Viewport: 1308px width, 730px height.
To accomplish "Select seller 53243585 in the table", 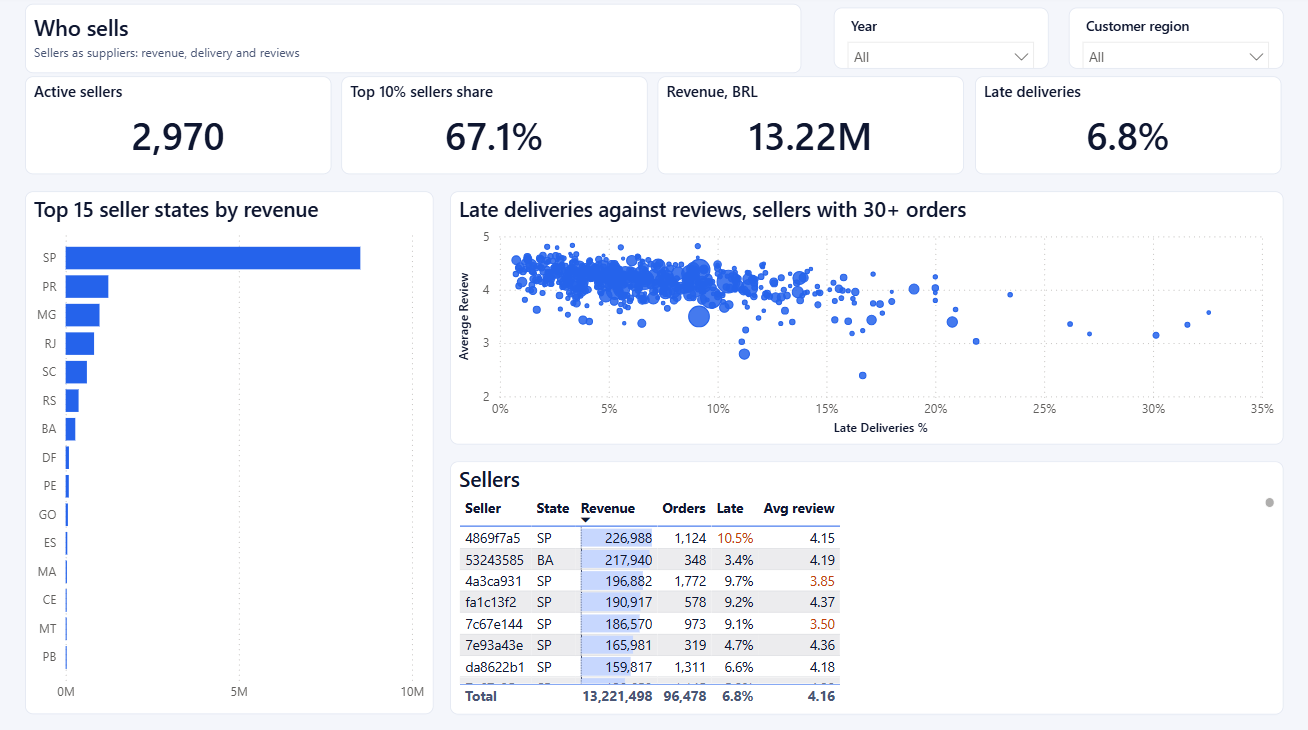I will 494,559.
